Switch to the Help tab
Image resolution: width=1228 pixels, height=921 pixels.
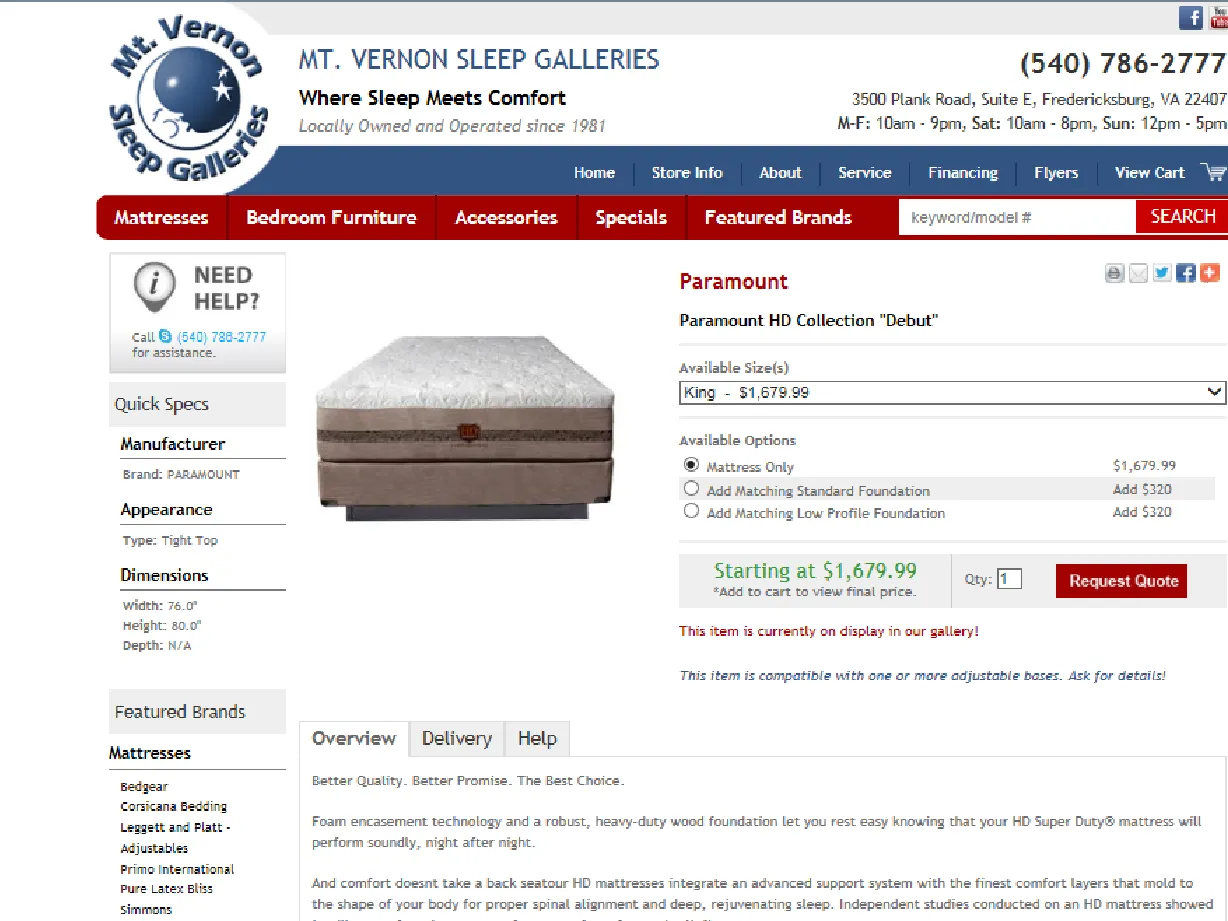point(537,739)
